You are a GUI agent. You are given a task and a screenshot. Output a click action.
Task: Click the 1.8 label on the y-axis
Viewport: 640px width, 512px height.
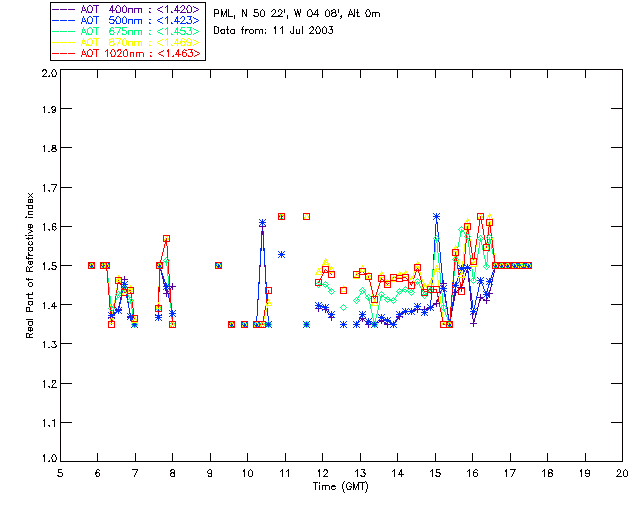[x=49, y=148]
